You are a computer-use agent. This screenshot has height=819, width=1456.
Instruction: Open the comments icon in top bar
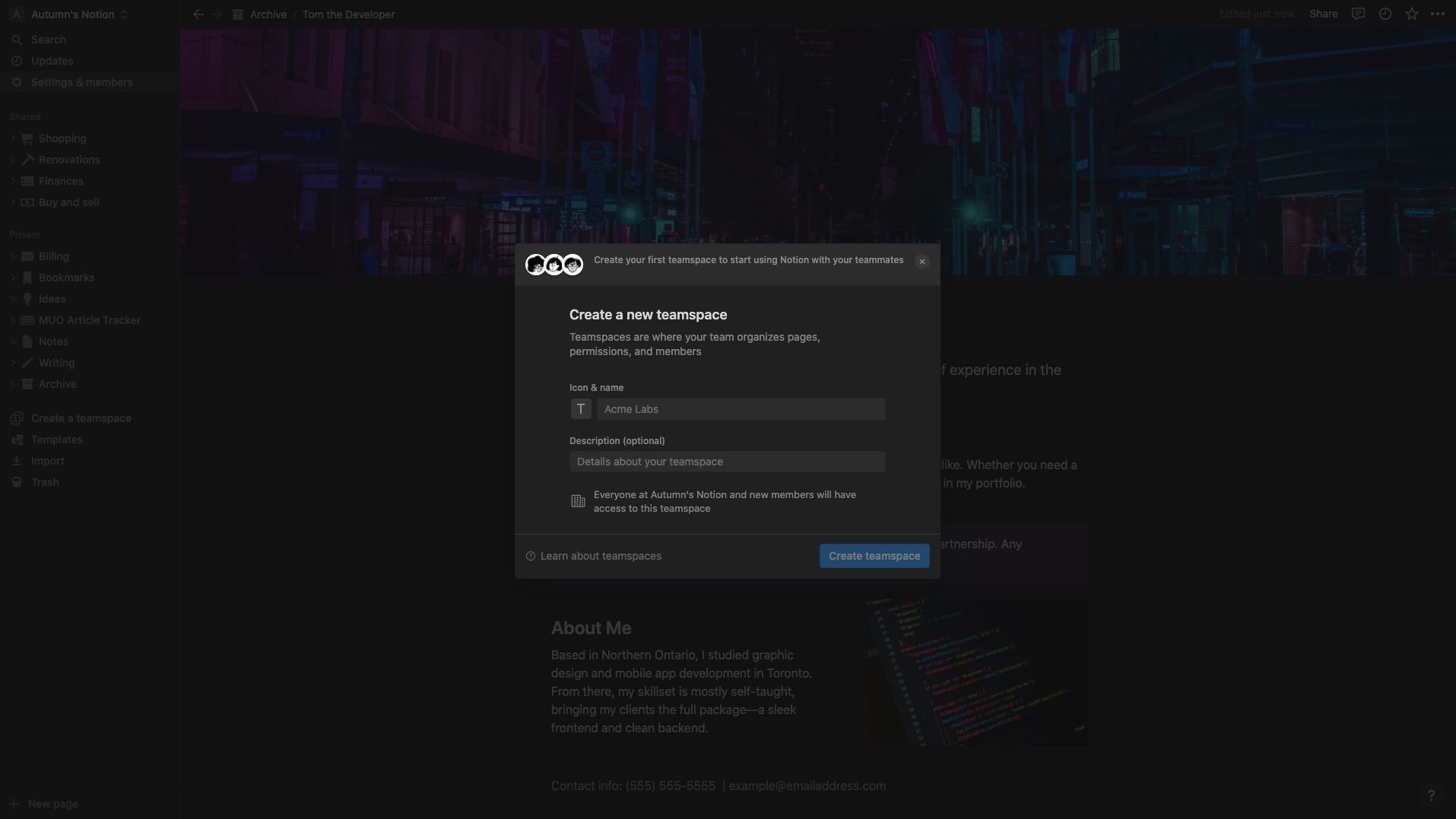(1358, 14)
